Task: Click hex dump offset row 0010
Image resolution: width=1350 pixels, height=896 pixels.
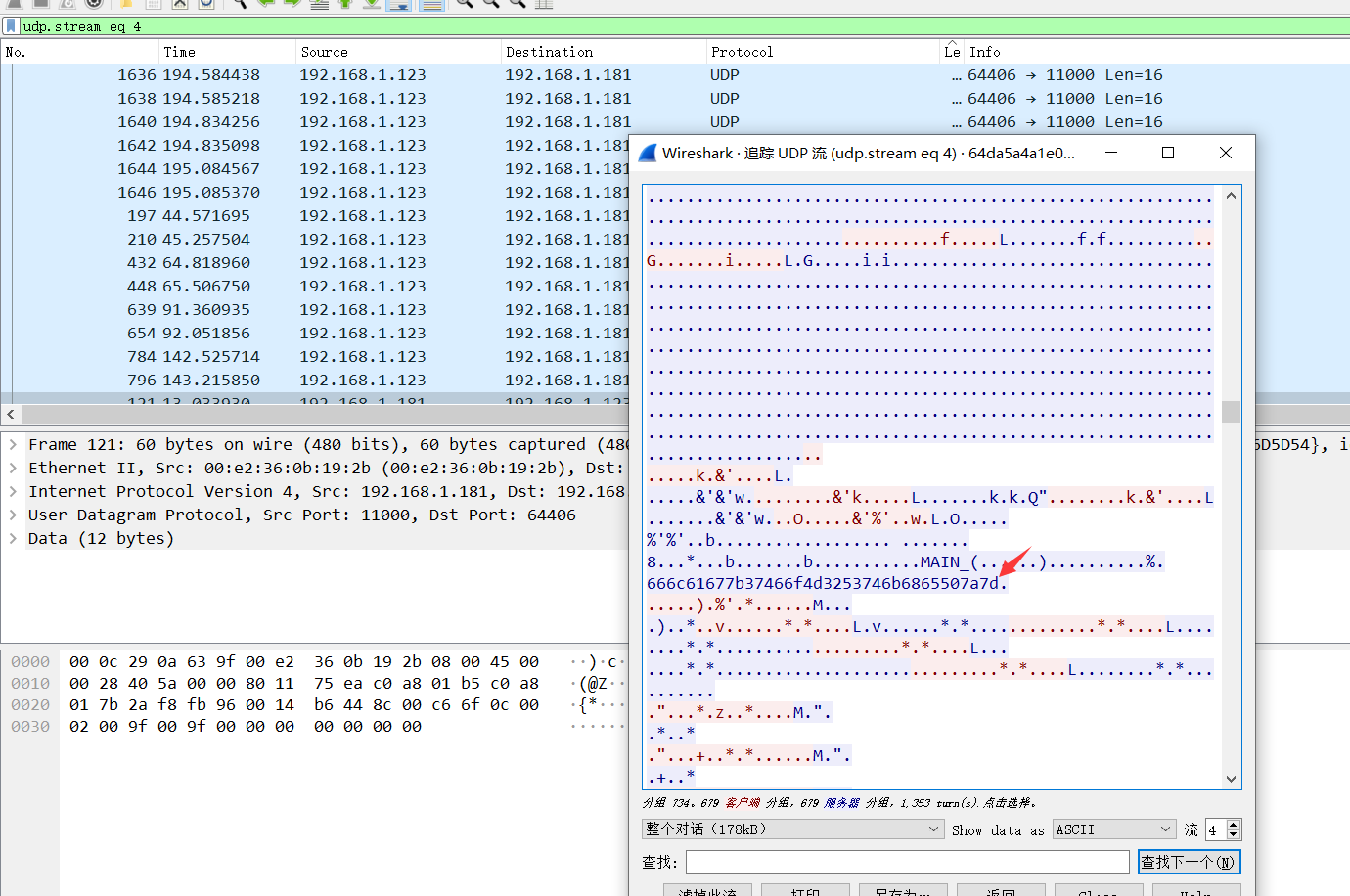Action: click(30, 684)
